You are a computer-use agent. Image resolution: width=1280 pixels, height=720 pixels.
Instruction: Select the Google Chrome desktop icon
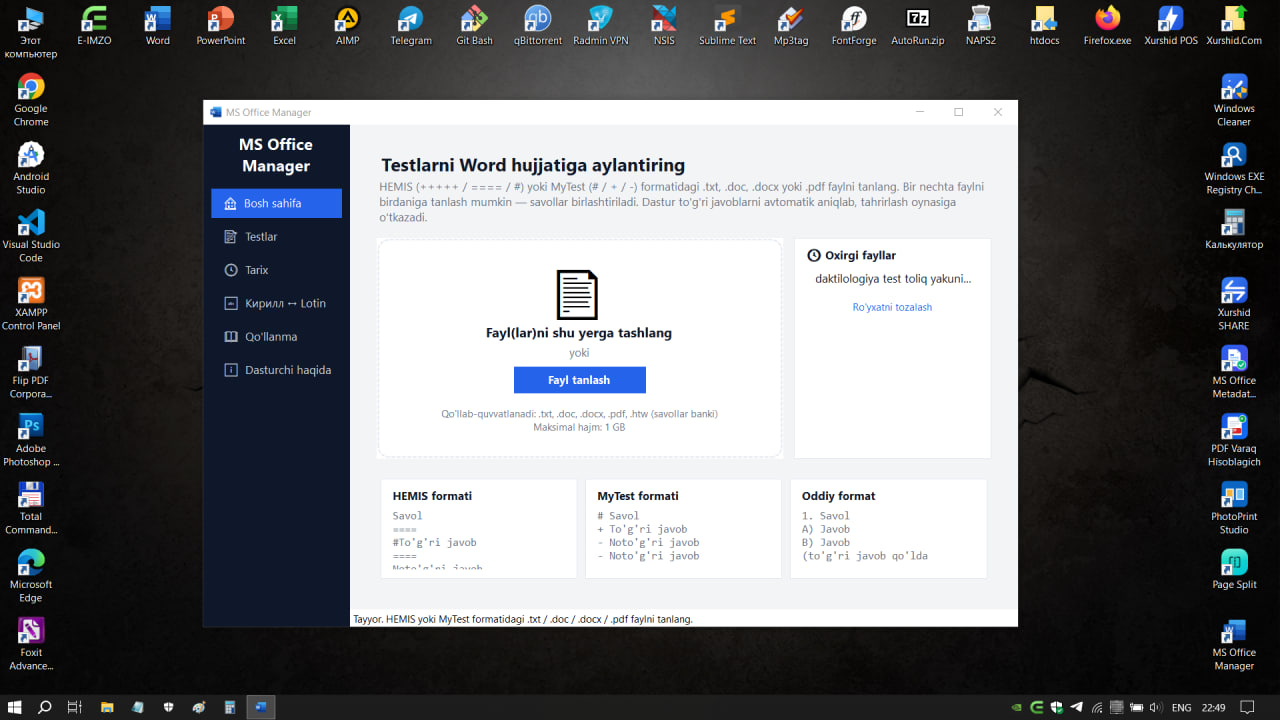point(31,101)
